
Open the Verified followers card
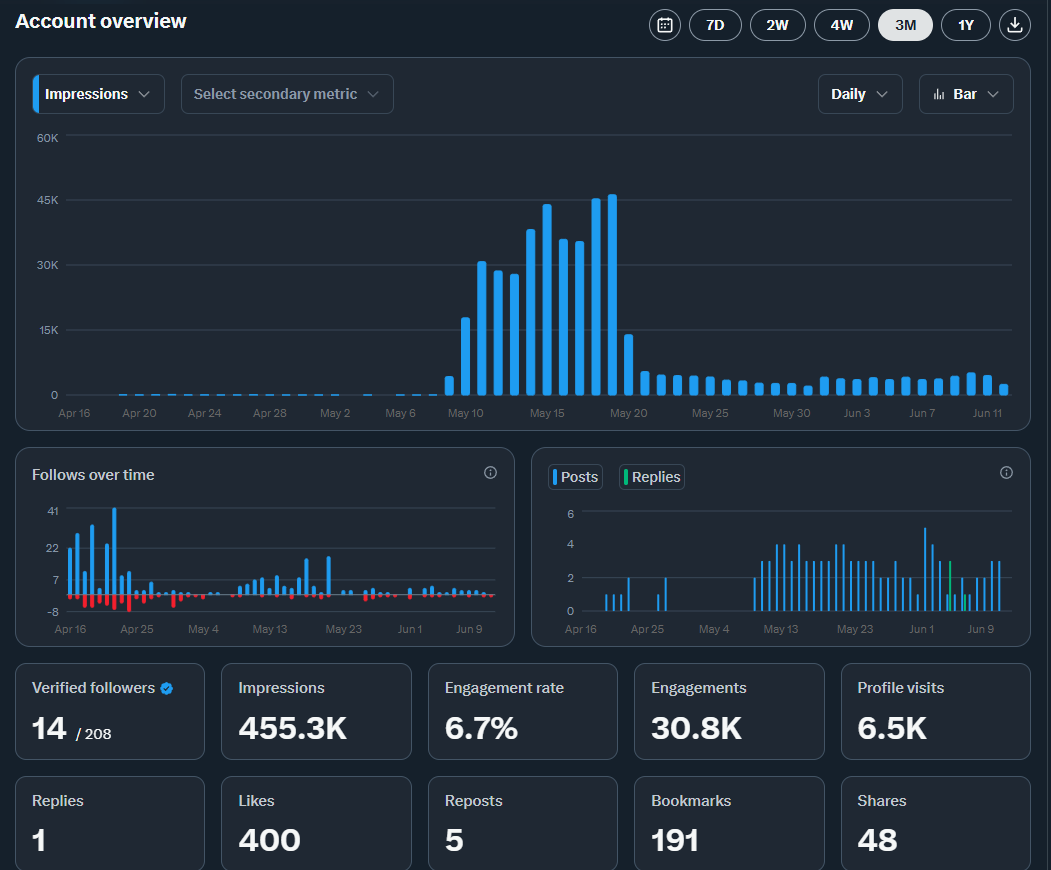tap(110, 711)
